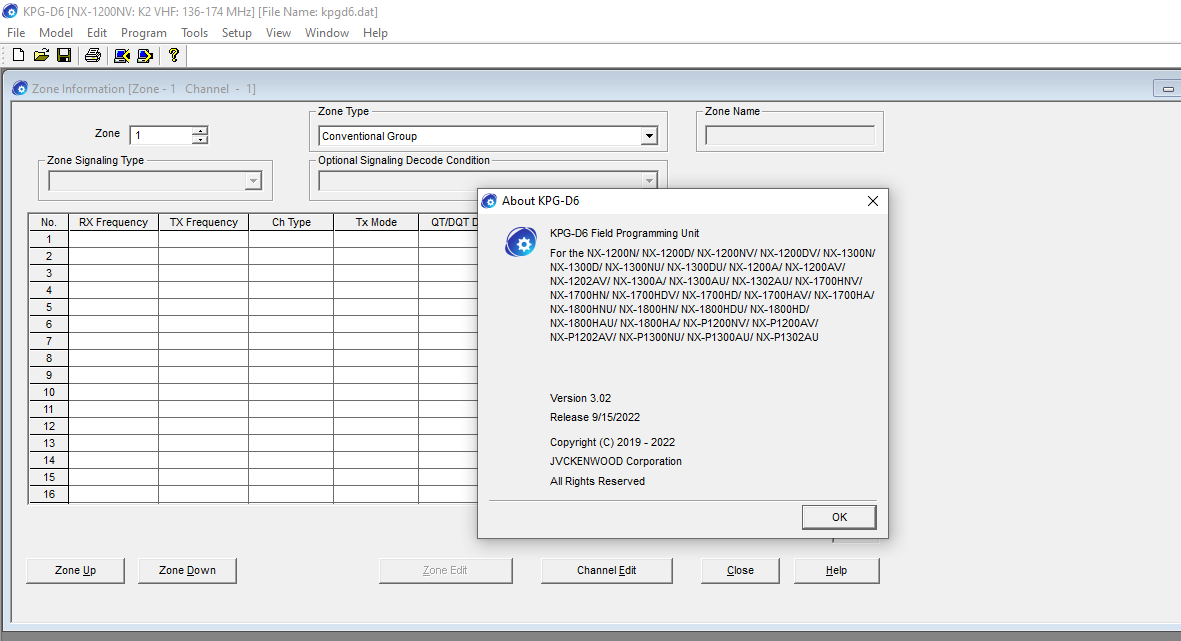Open the Help menu in menu bar
The image size is (1181, 641).
tap(375, 32)
